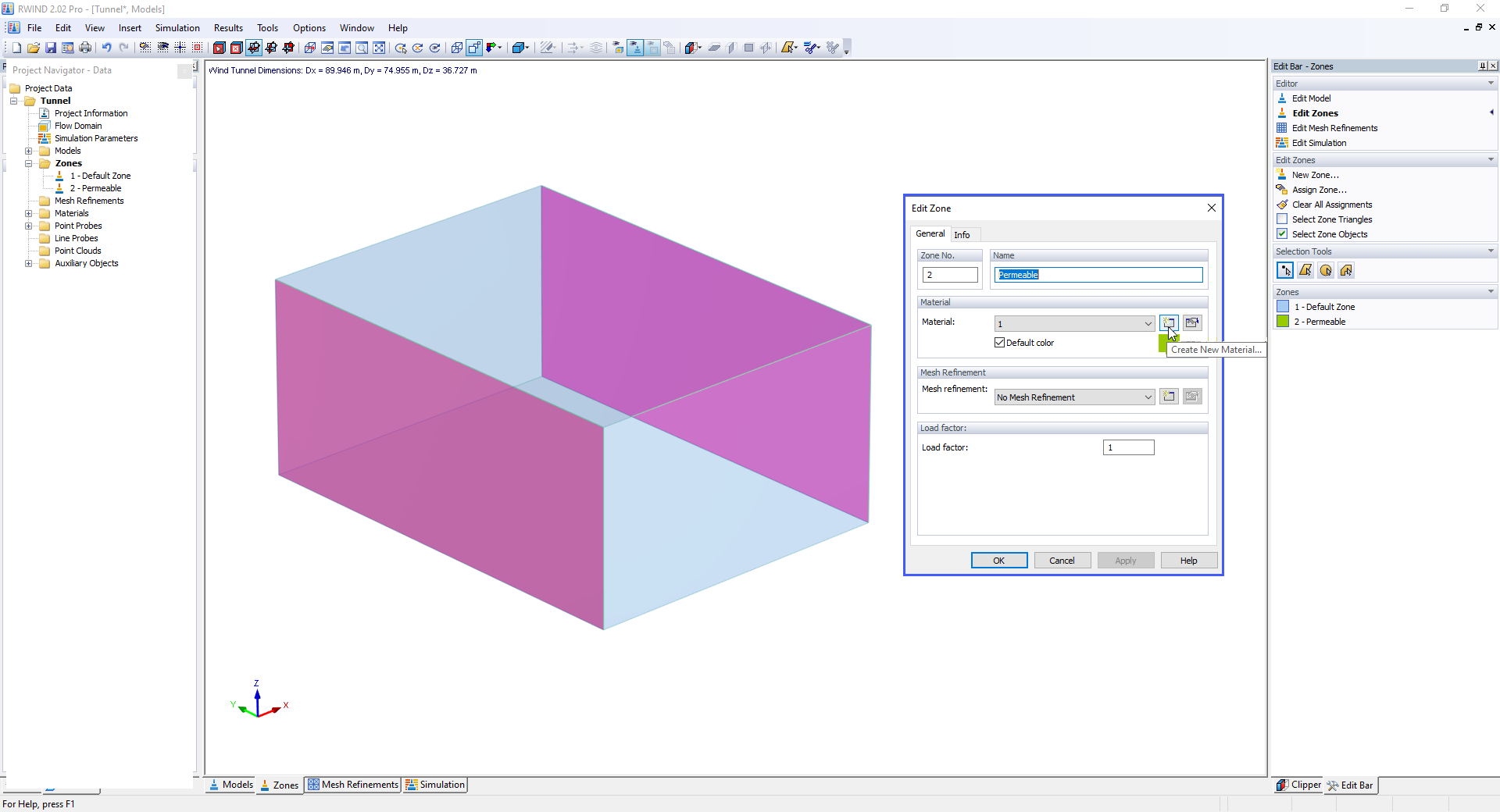Image resolution: width=1500 pixels, height=812 pixels.
Task: Collapse the Zones section in Edit Bar
Action: pyautogui.click(x=1491, y=292)
